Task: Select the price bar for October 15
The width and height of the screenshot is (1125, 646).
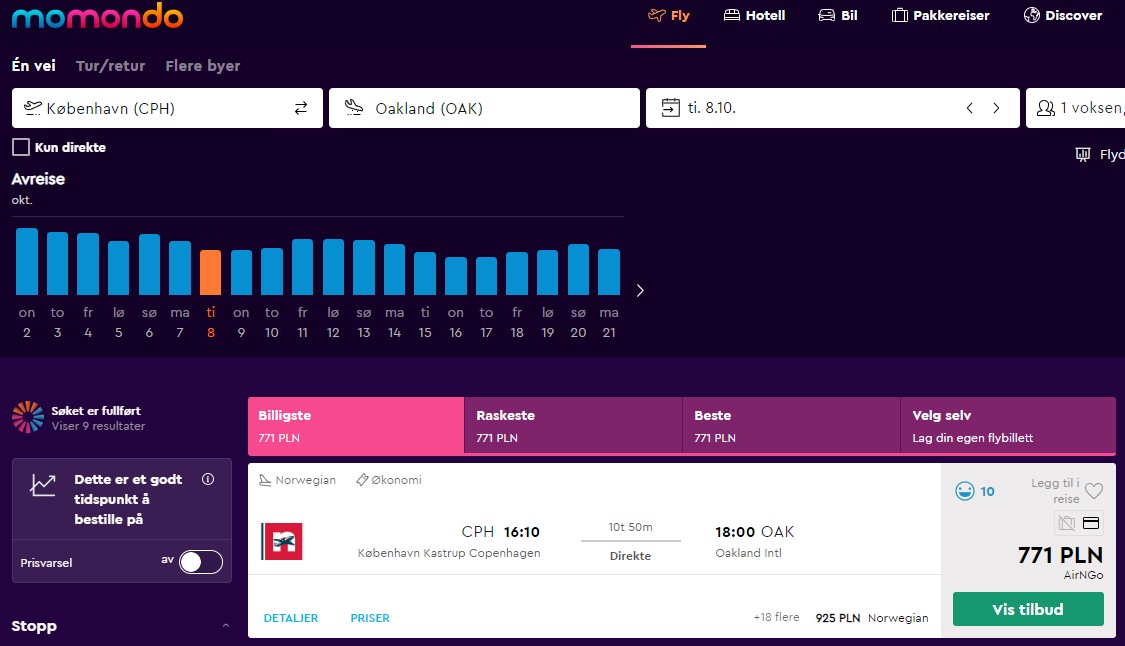Action: 425,273
